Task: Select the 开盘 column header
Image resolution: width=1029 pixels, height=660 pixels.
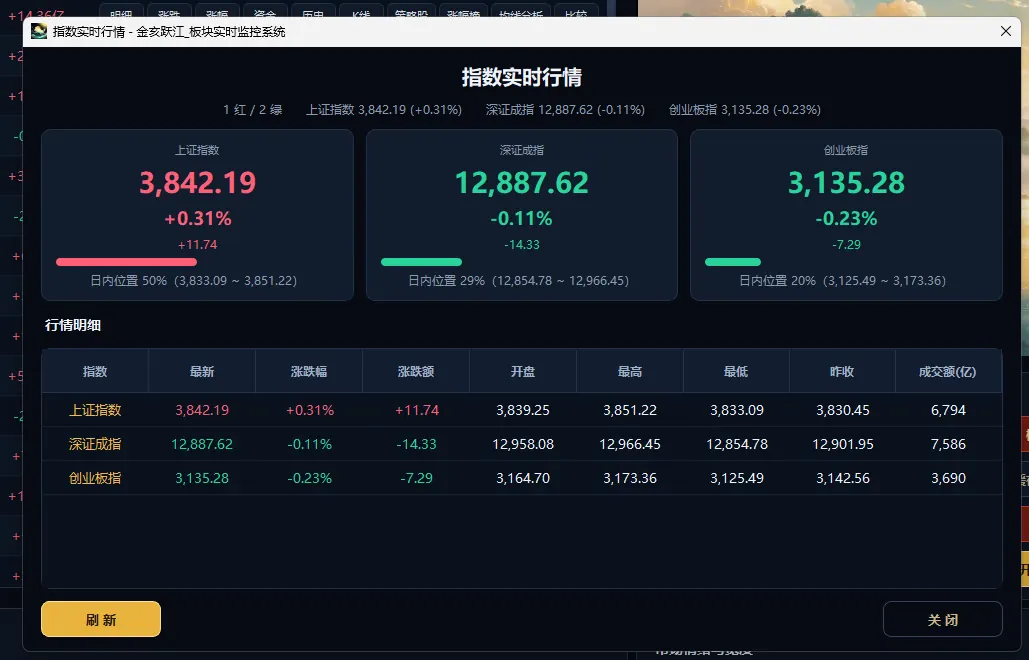Action: pyautogui.click(x=523, y=371)
